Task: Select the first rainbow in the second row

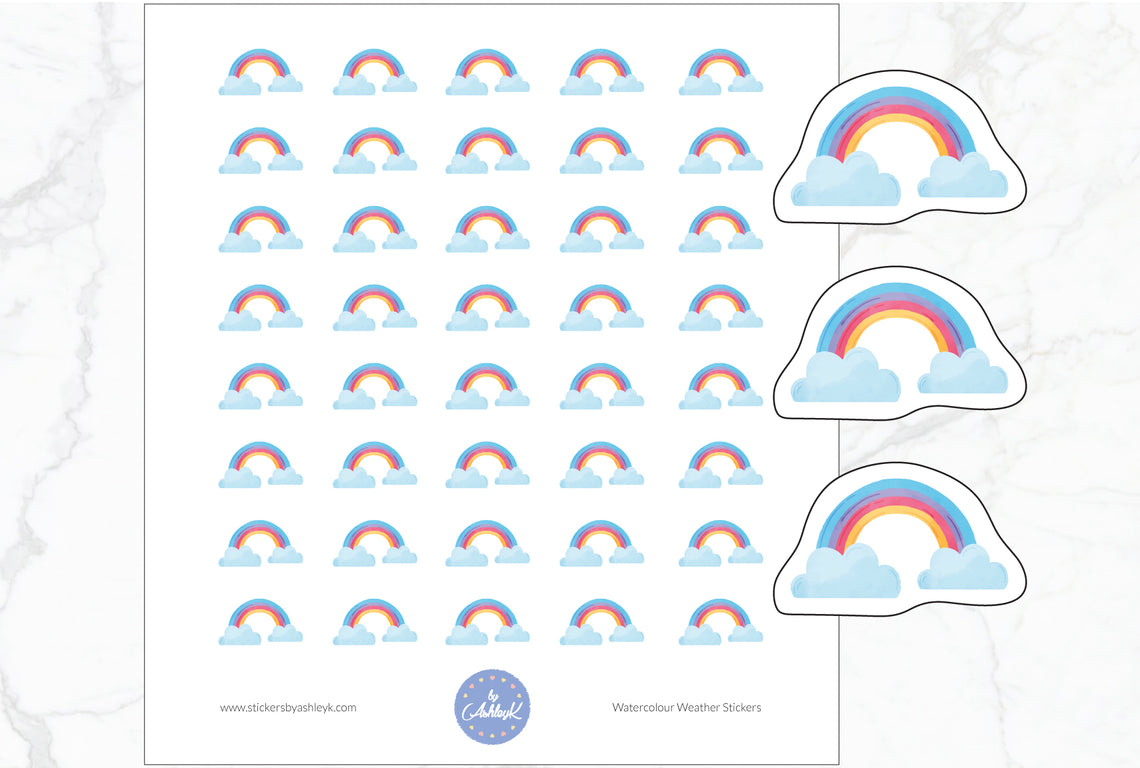Action: pyautogui.click(x=260, y=148)
